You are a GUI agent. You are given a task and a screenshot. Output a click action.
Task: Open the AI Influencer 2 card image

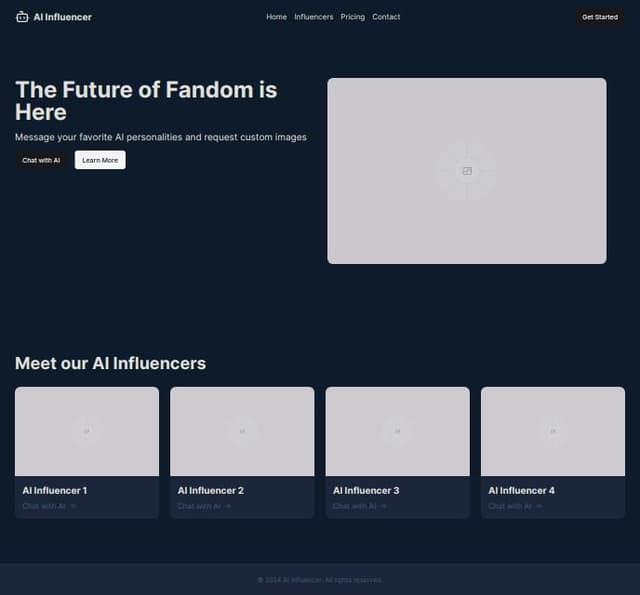pos(242,431)
